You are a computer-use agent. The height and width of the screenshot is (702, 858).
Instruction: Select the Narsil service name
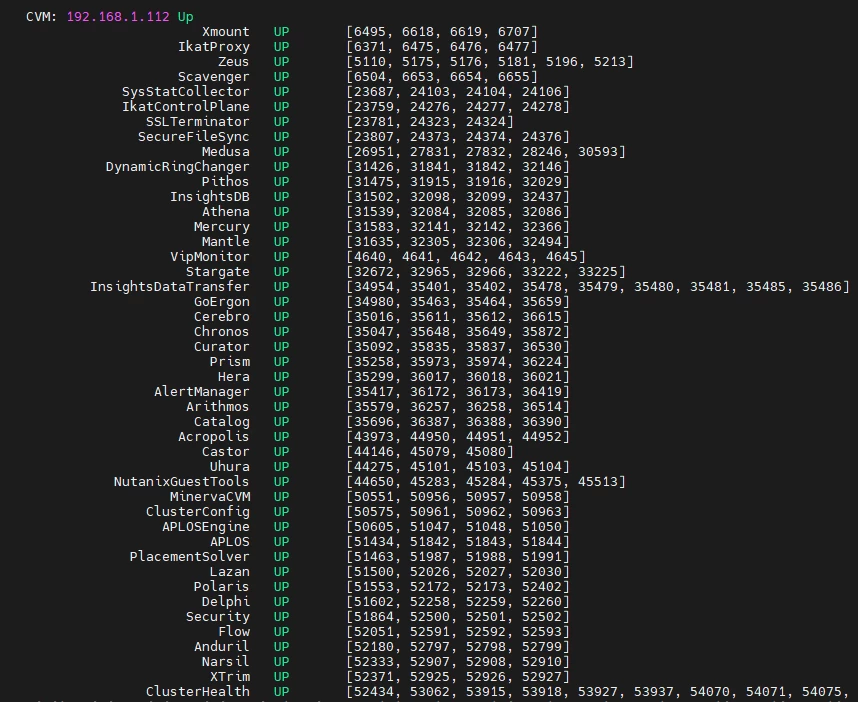[x=225, y=662]
